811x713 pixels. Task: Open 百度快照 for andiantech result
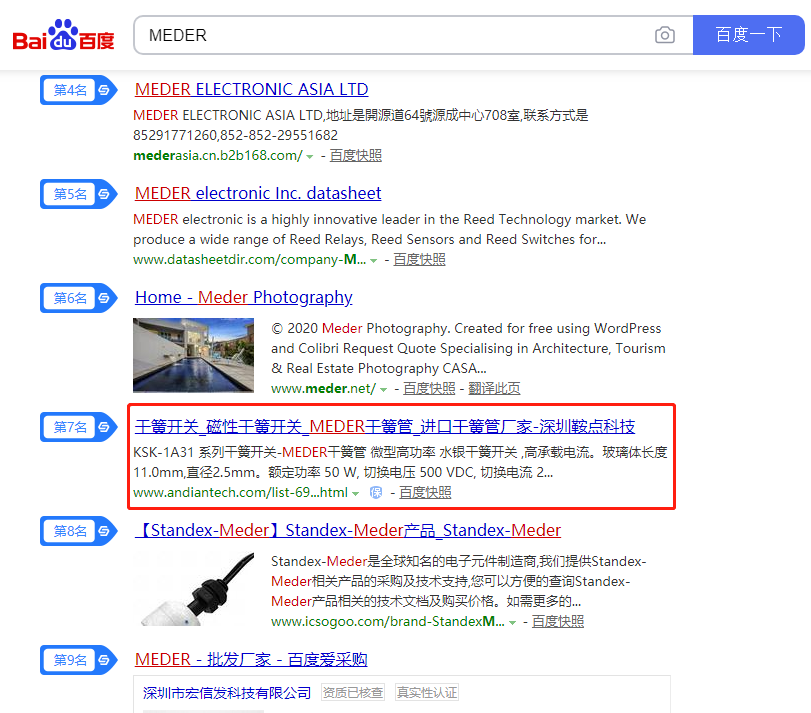coord(425,493)
